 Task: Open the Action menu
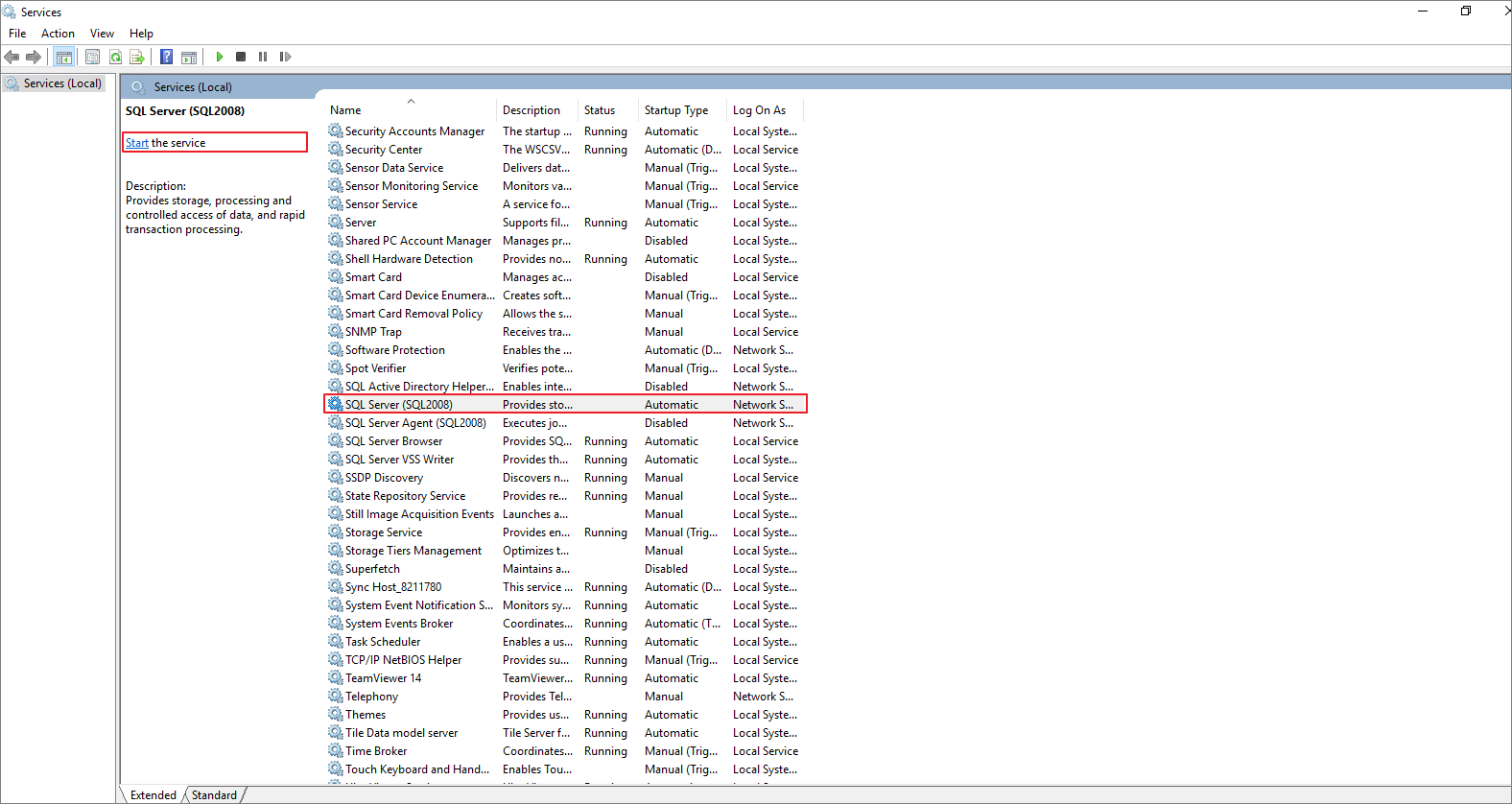pyautogui.click(x=58, y=34)
